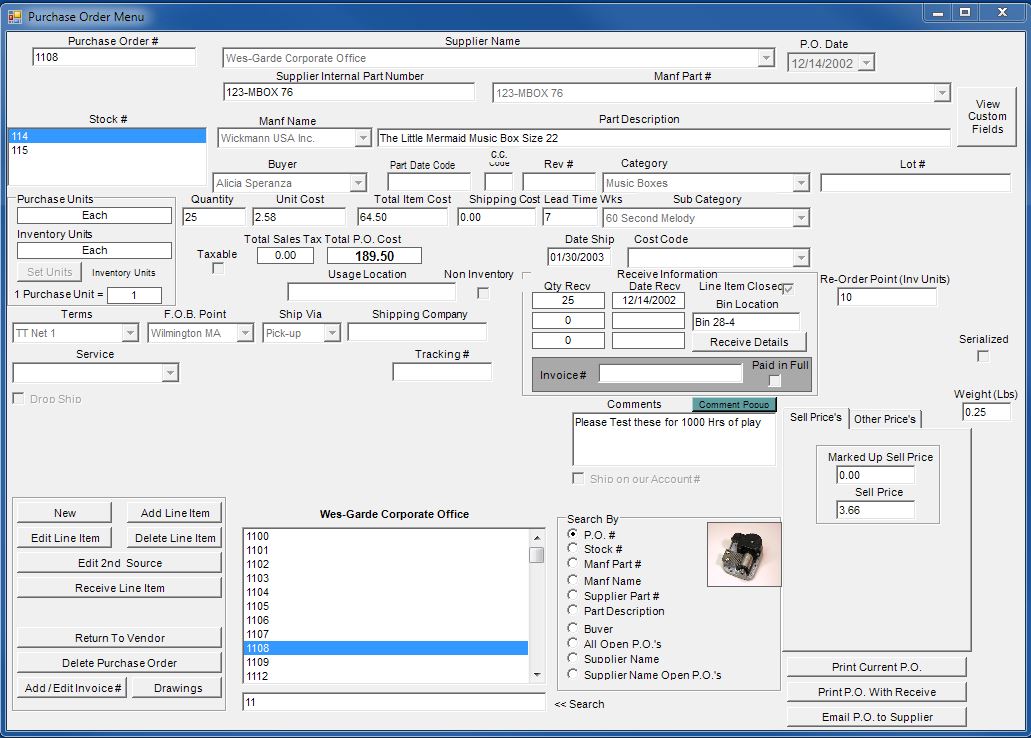Click the music box part thumbnail
Screen dimensions: 1031x738
[x=744, y=554]
